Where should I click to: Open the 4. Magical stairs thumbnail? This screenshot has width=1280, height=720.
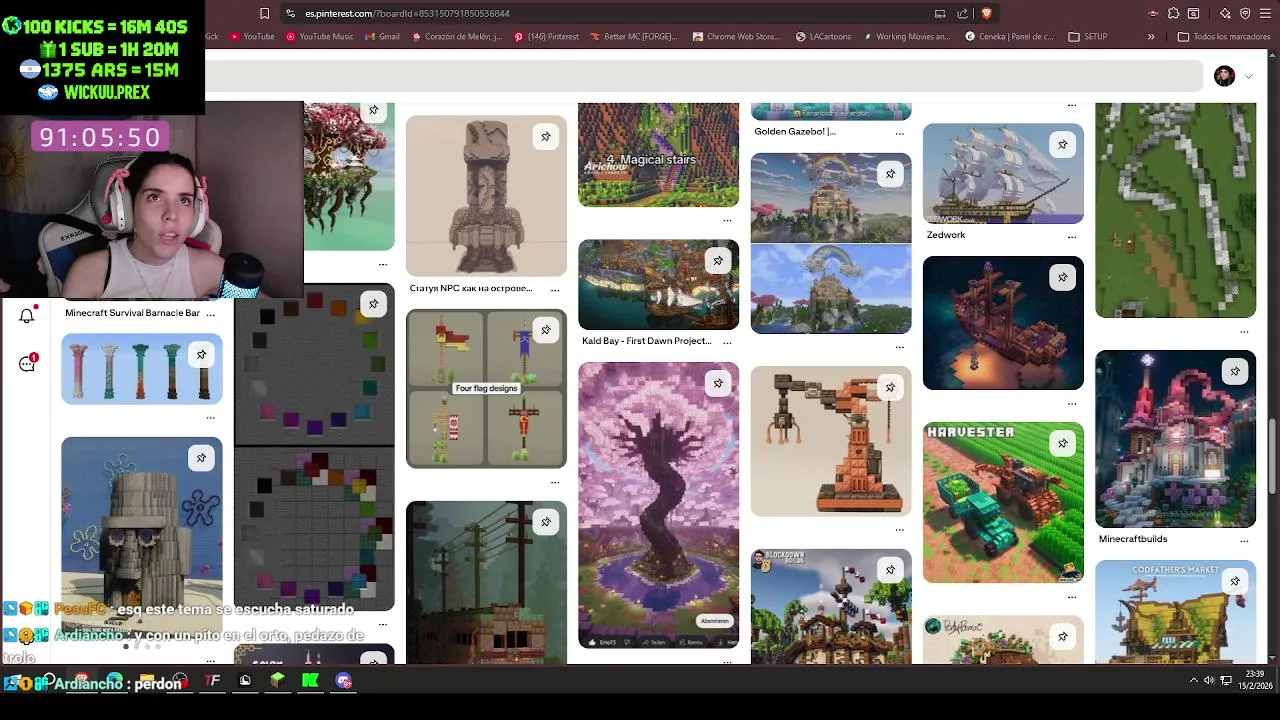point(658,154)
